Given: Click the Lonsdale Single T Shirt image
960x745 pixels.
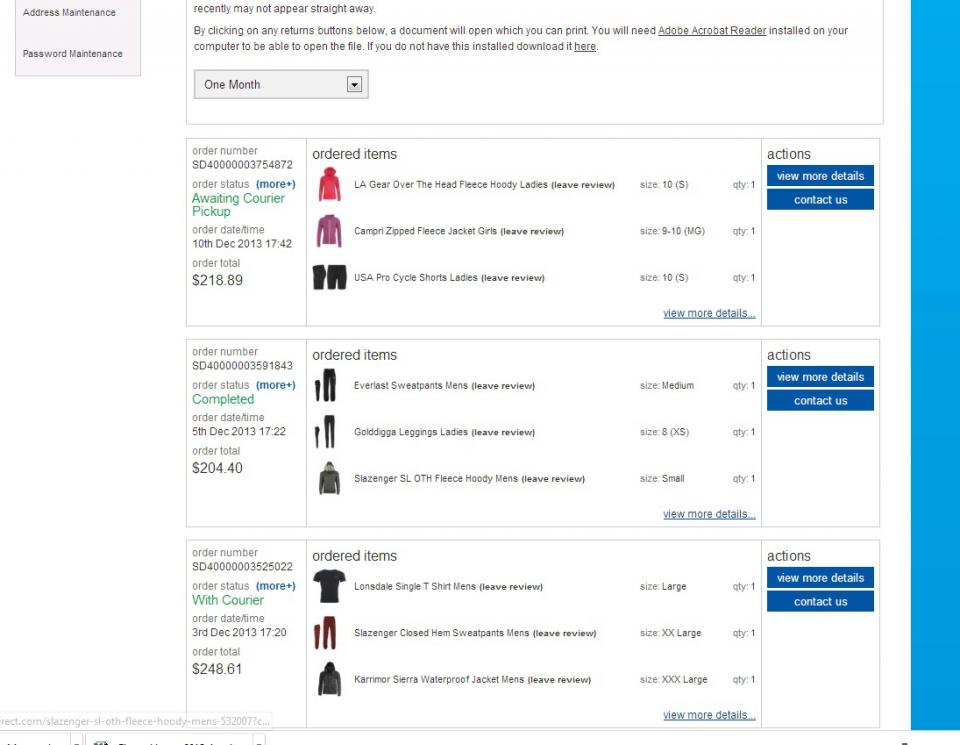Looking at the screenshot, I should (x=329, y=587).
